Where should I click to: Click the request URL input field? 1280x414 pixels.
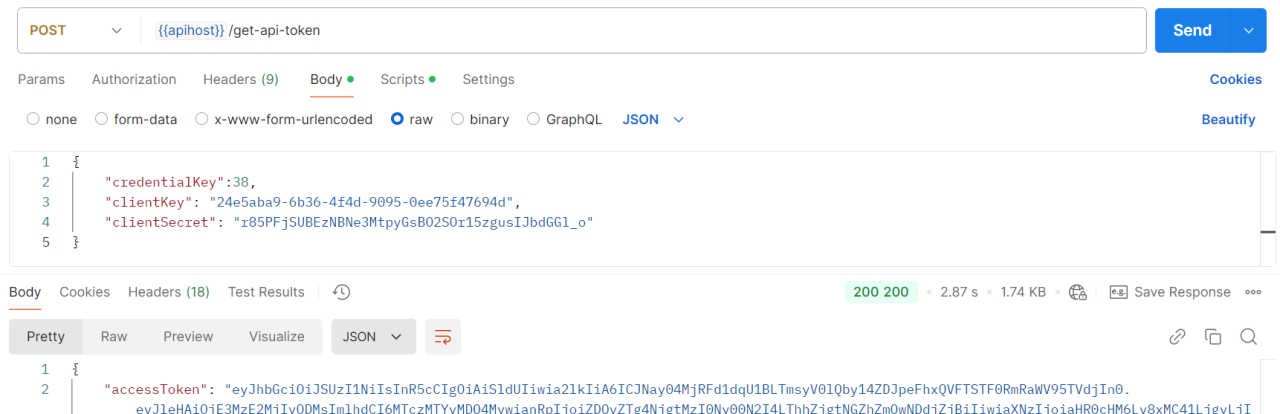[640, 30]
